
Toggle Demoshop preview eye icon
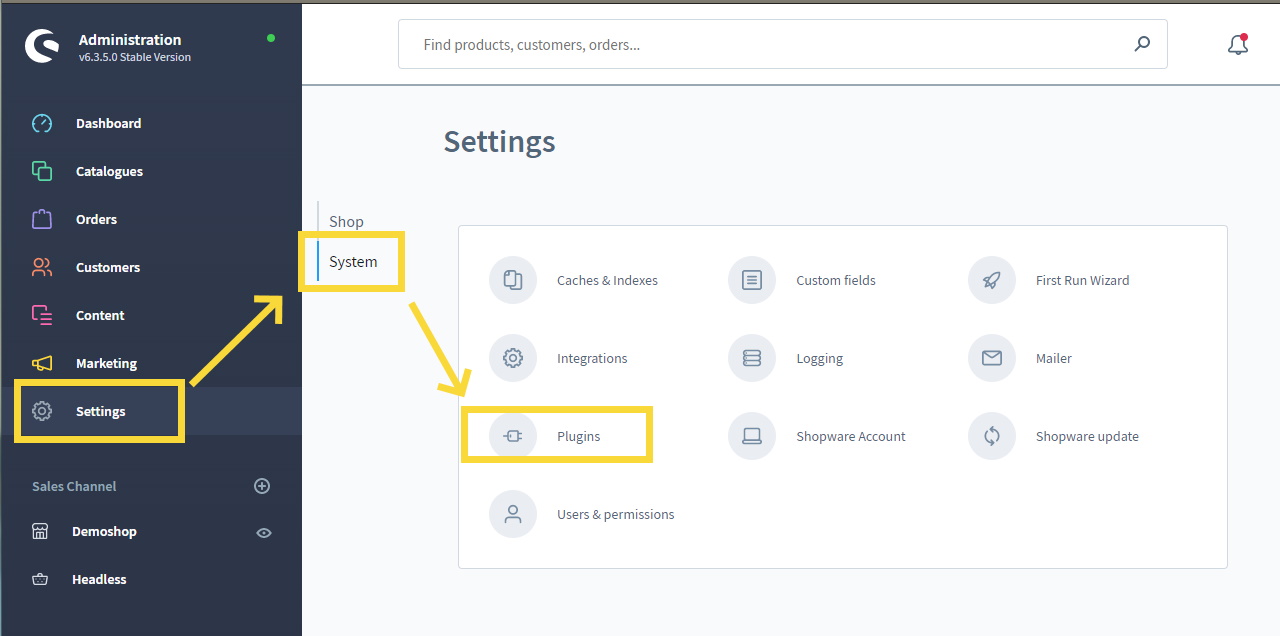(264, 533)
